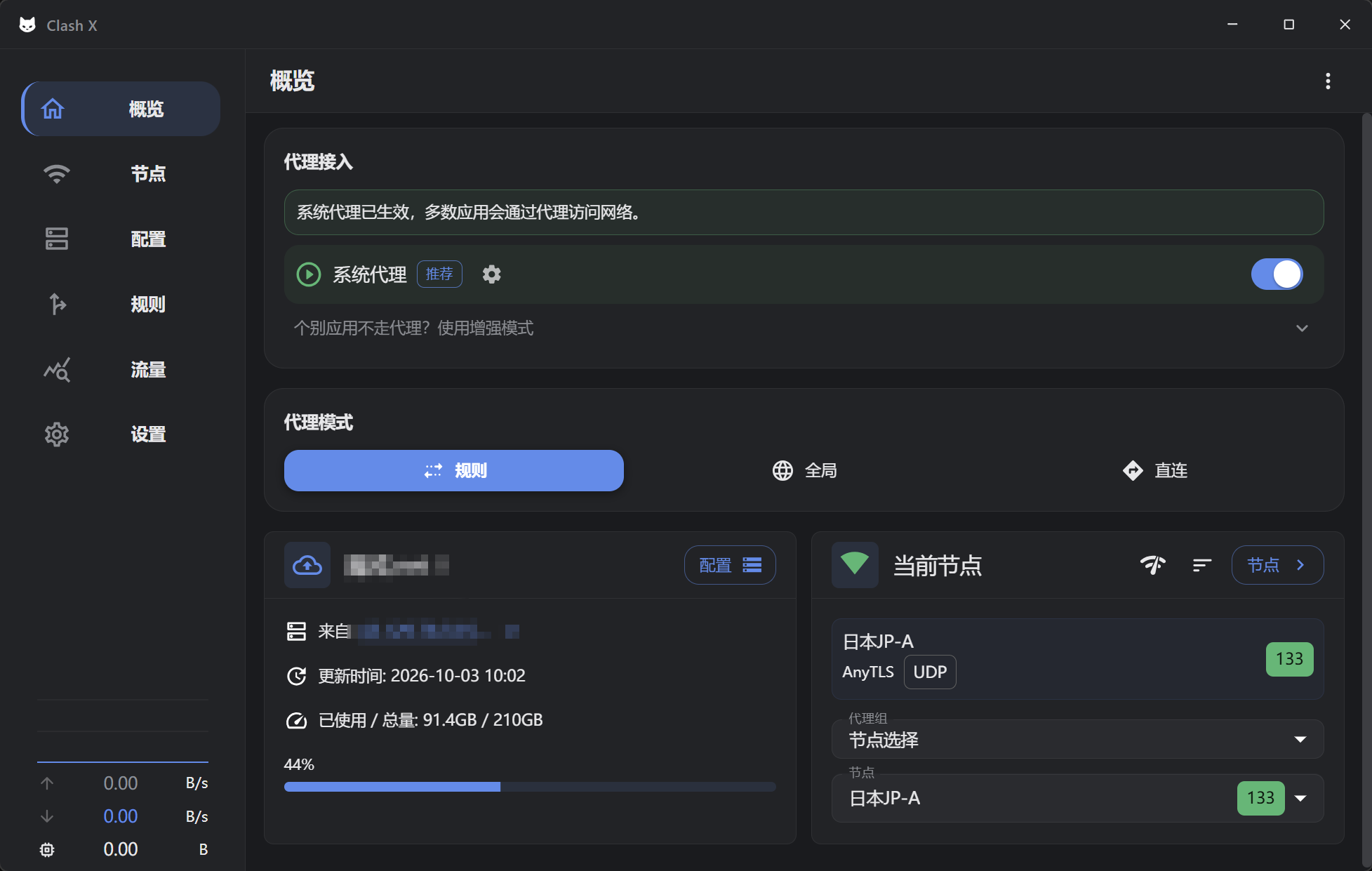This screenshot has width=1372, height=871.
Task: Select the 全局 global proxy mode
Action: click(x=804, y=470)
